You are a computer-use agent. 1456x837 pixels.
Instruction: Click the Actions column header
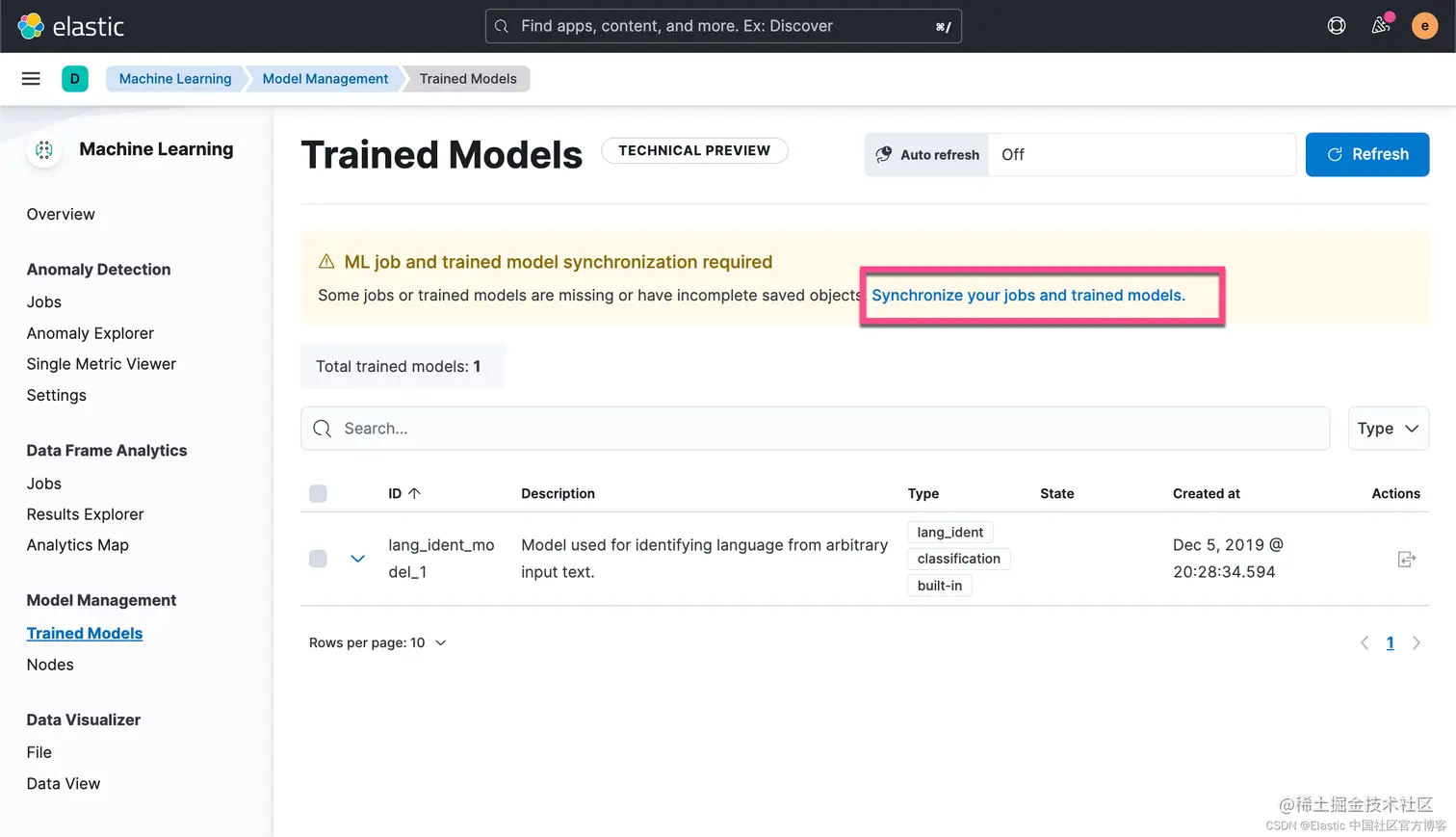tap(1395, 493)
